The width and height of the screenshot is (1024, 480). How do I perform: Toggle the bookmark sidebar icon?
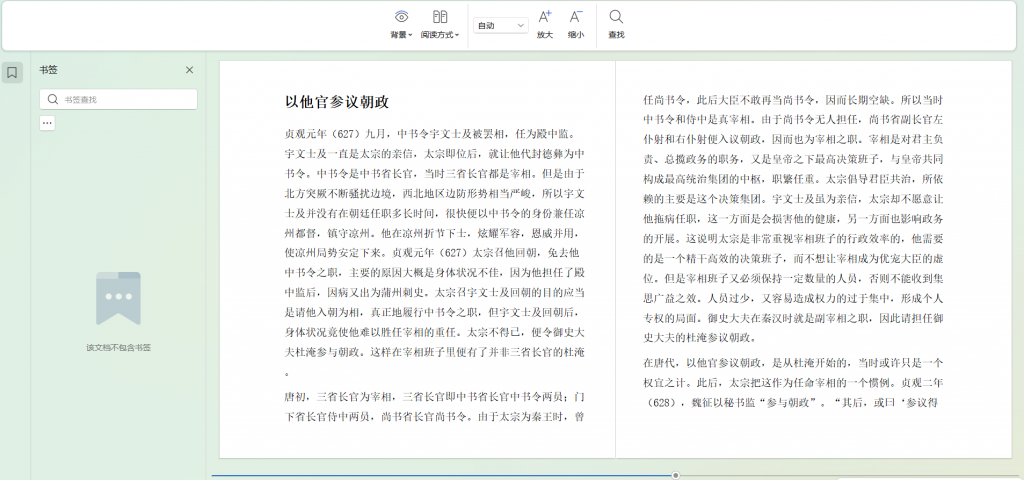12,72
